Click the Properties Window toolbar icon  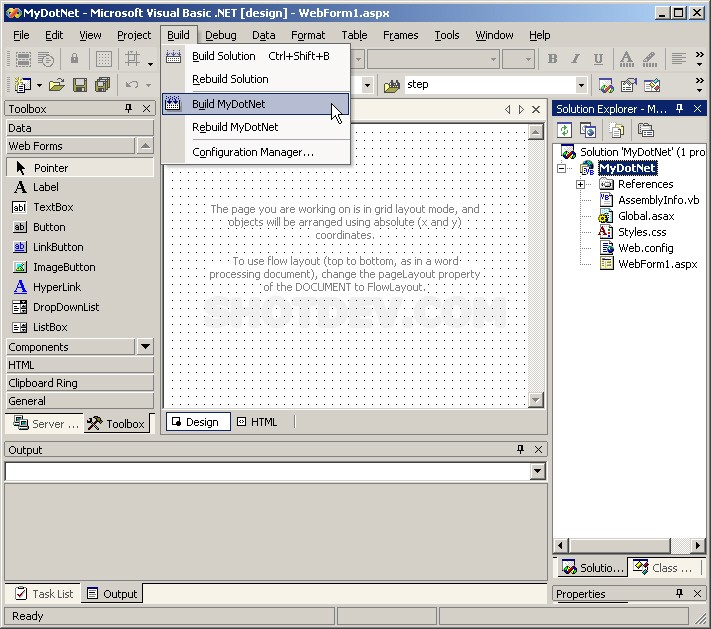click(x=629, y=85)
